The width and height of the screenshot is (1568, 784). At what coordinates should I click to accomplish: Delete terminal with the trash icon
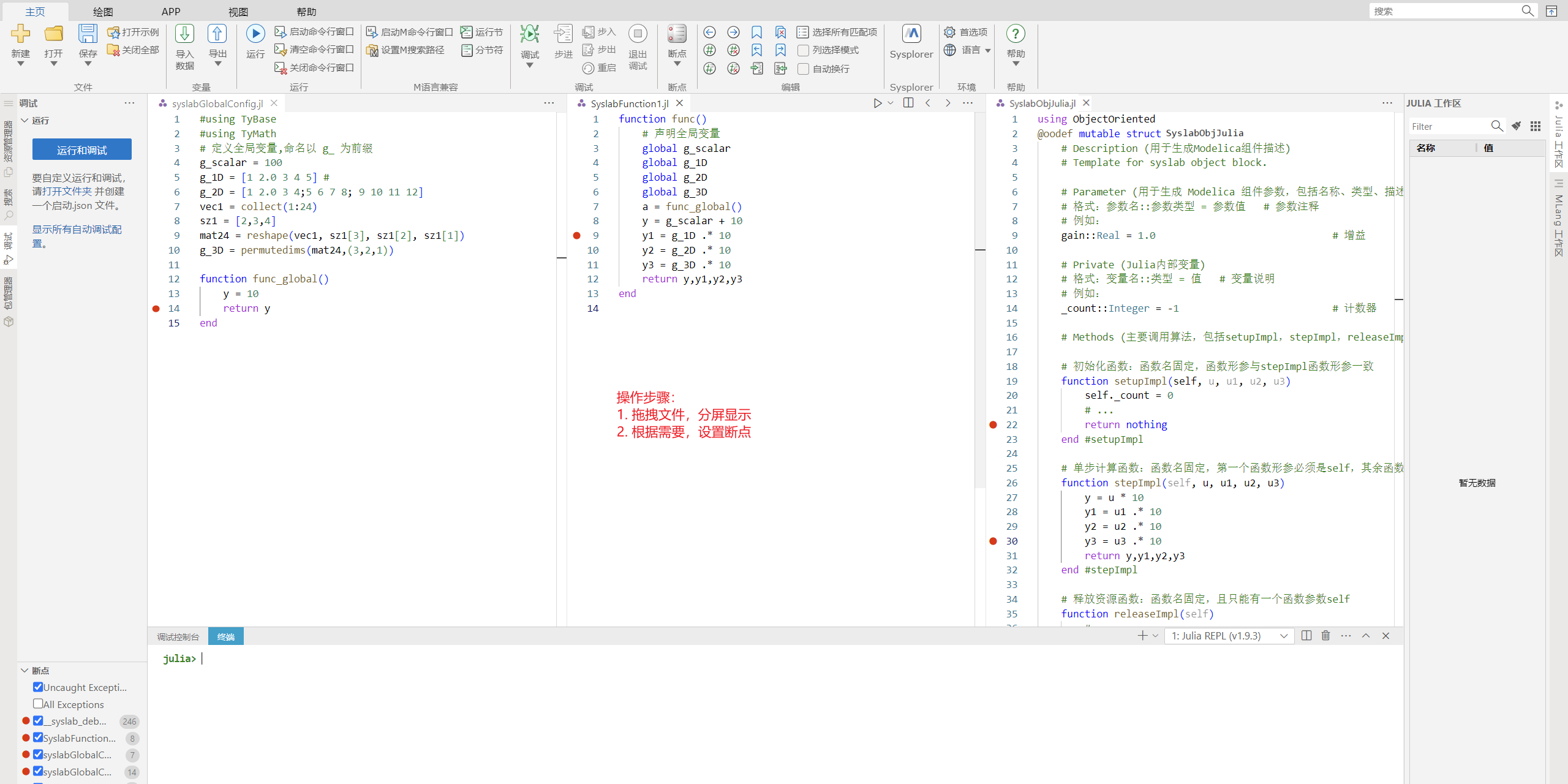(1326, 636)
